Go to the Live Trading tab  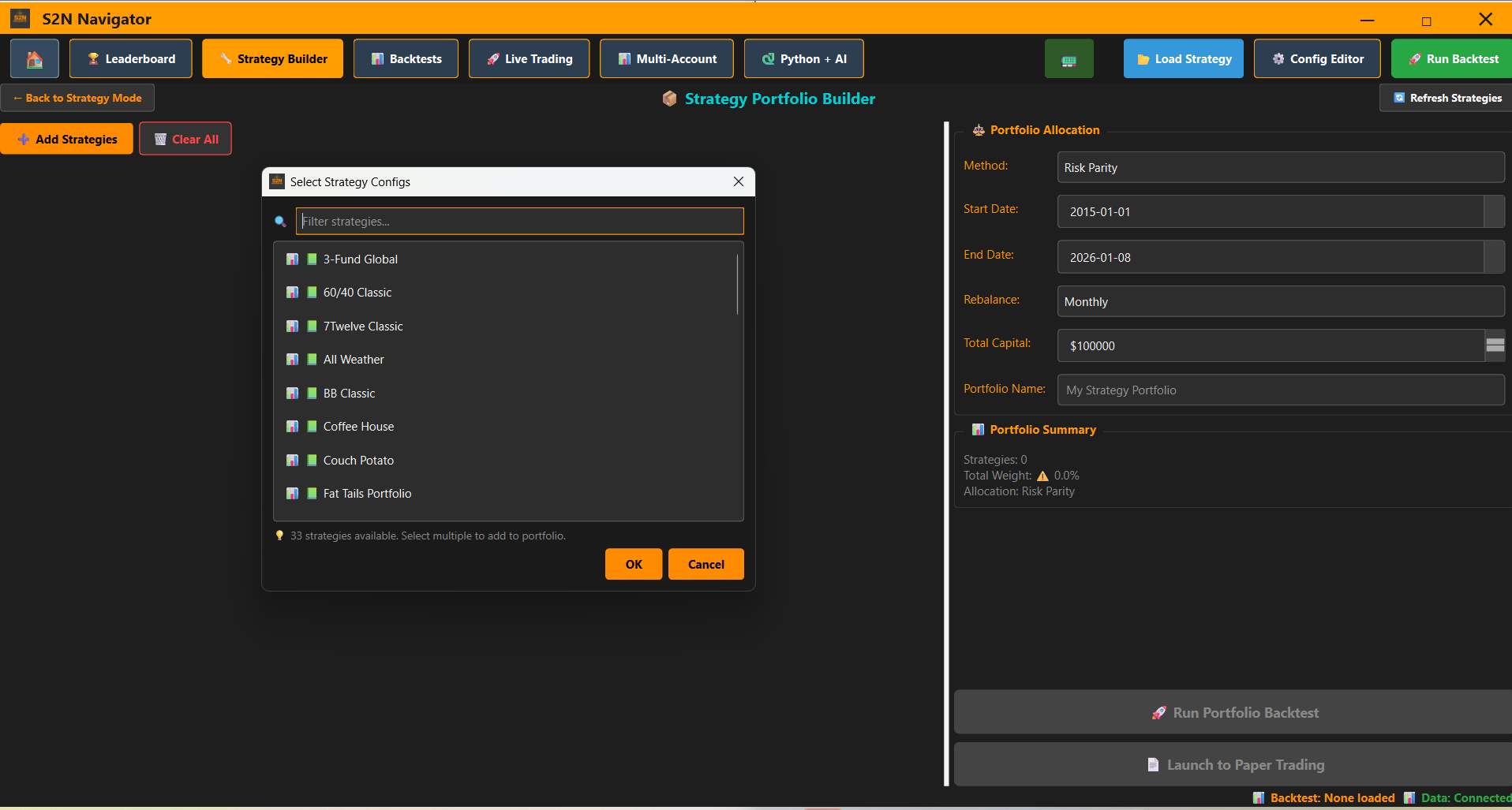(529, 59)
